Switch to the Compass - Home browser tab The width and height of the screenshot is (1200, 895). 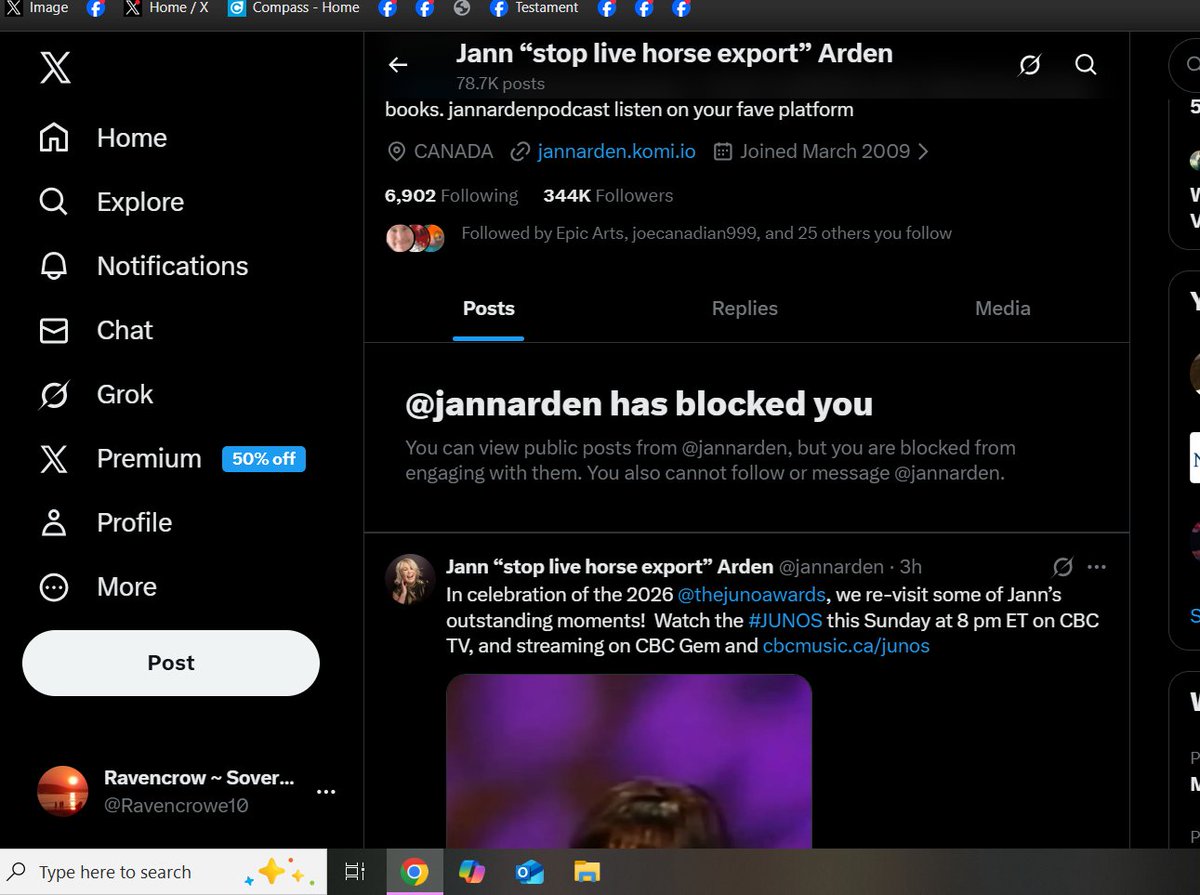click(x=293, y=8)
